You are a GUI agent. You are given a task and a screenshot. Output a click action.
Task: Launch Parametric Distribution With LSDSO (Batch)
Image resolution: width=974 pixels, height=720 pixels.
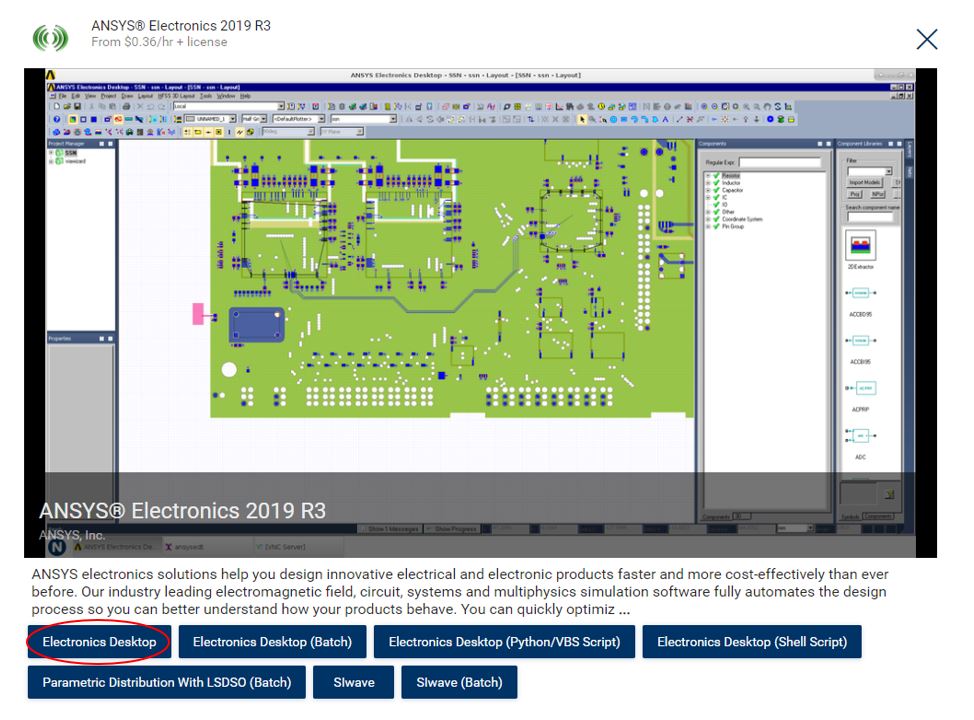(x=166, y=682)
